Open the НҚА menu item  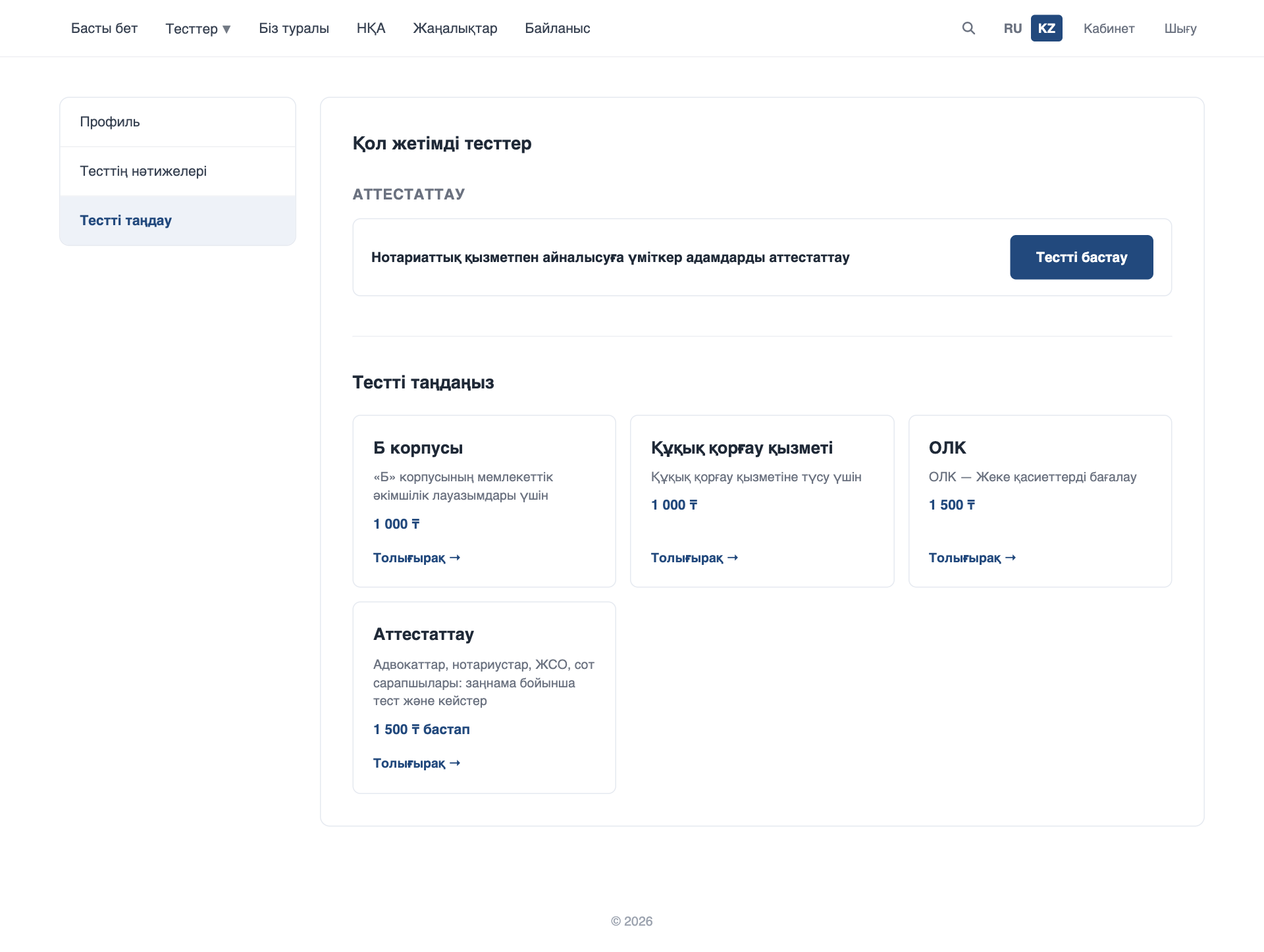click(x=371, y=28)
